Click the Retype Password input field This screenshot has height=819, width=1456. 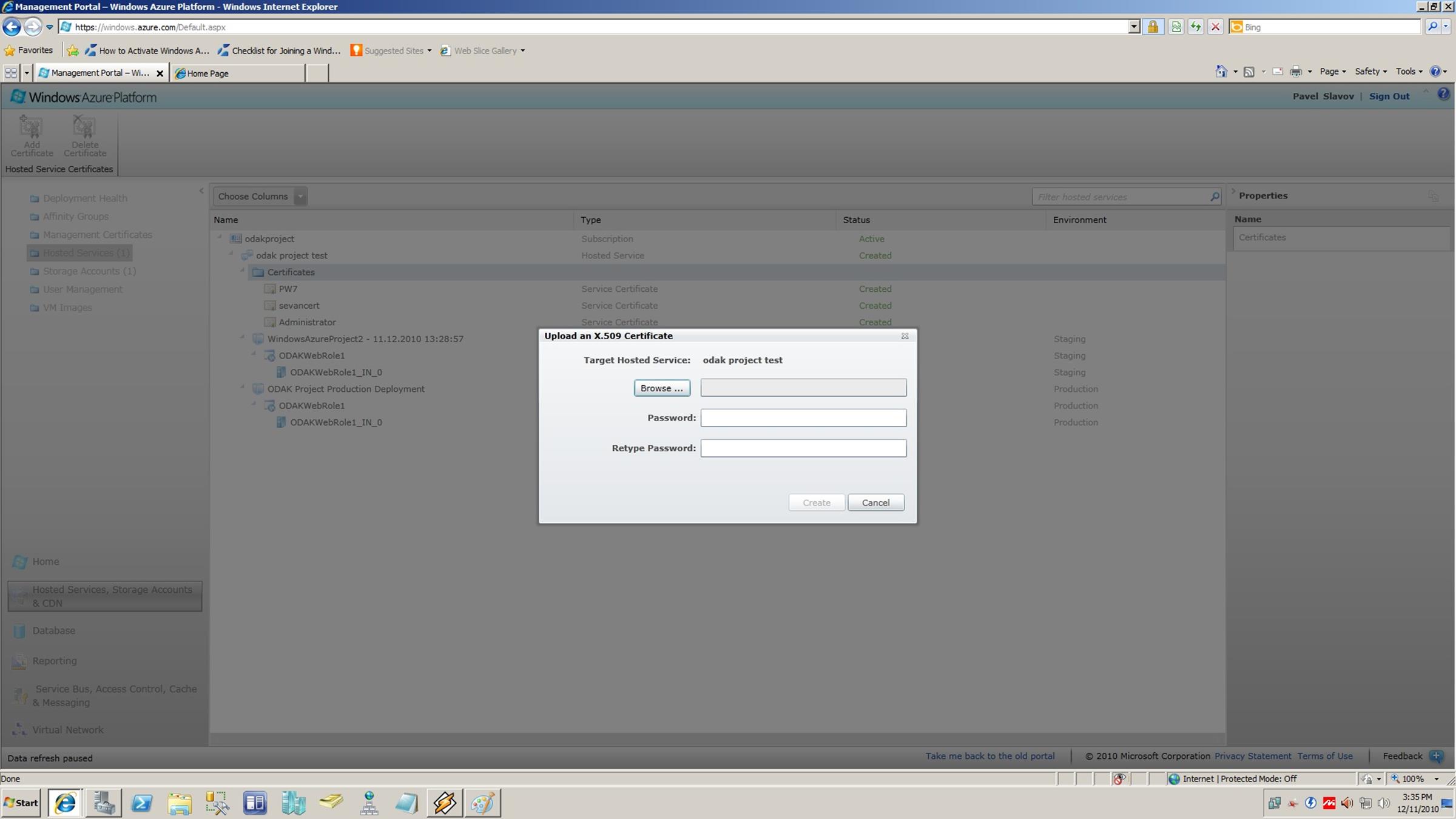(803, 448)
